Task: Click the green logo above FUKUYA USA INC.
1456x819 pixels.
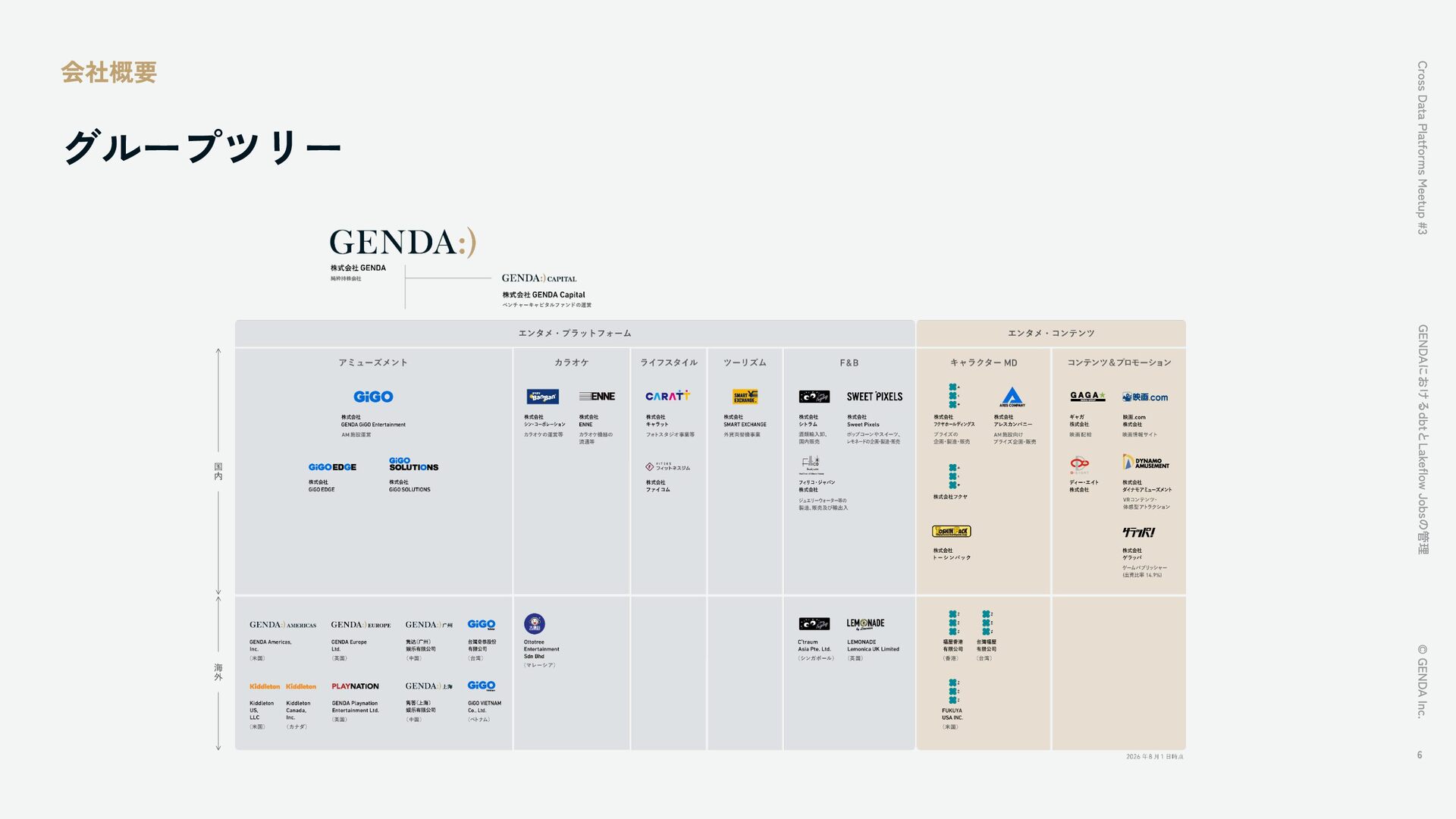Action: [953, 692]
